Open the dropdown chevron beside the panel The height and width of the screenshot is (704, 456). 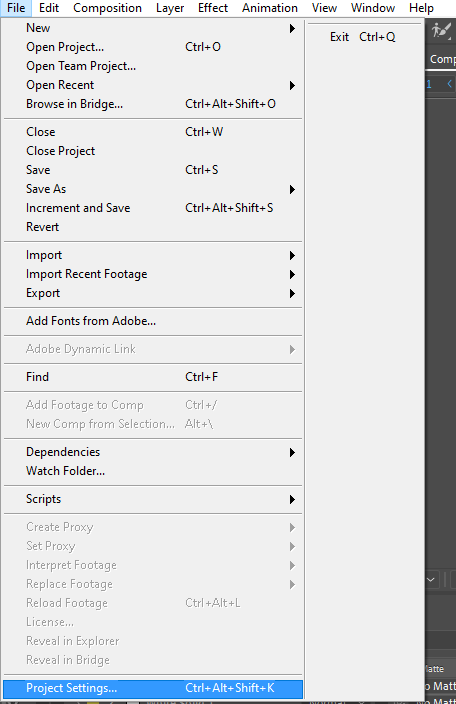pos(431,579)
